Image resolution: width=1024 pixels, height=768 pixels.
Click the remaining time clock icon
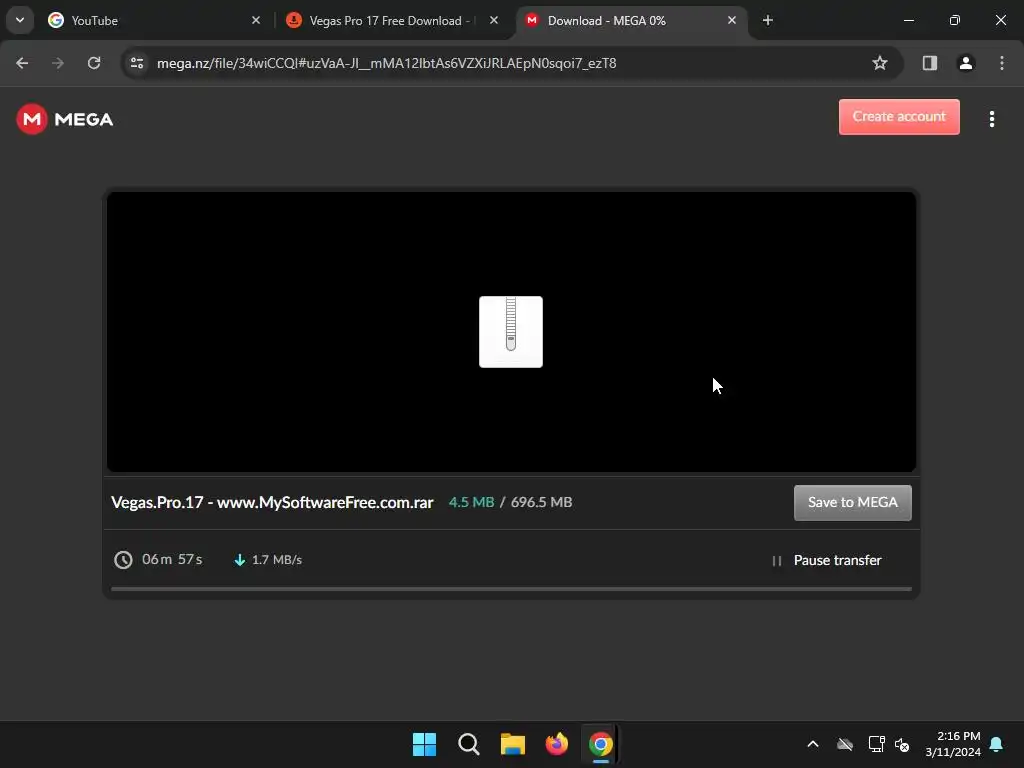(x=123, y=560)
